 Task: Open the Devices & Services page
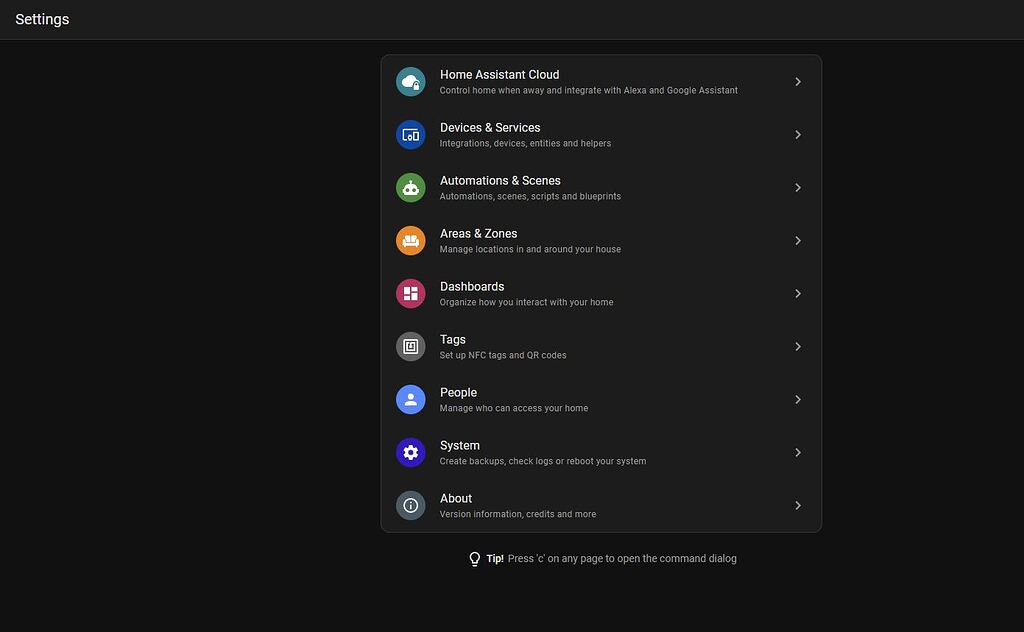click(x=600, y=134)
